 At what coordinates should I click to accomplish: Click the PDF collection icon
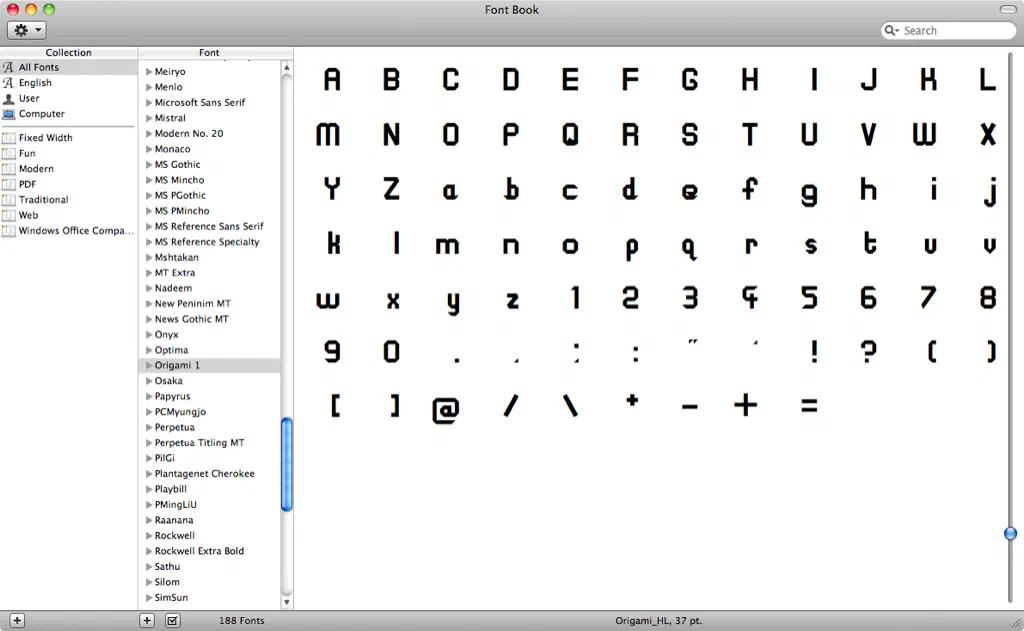(9, 184)
